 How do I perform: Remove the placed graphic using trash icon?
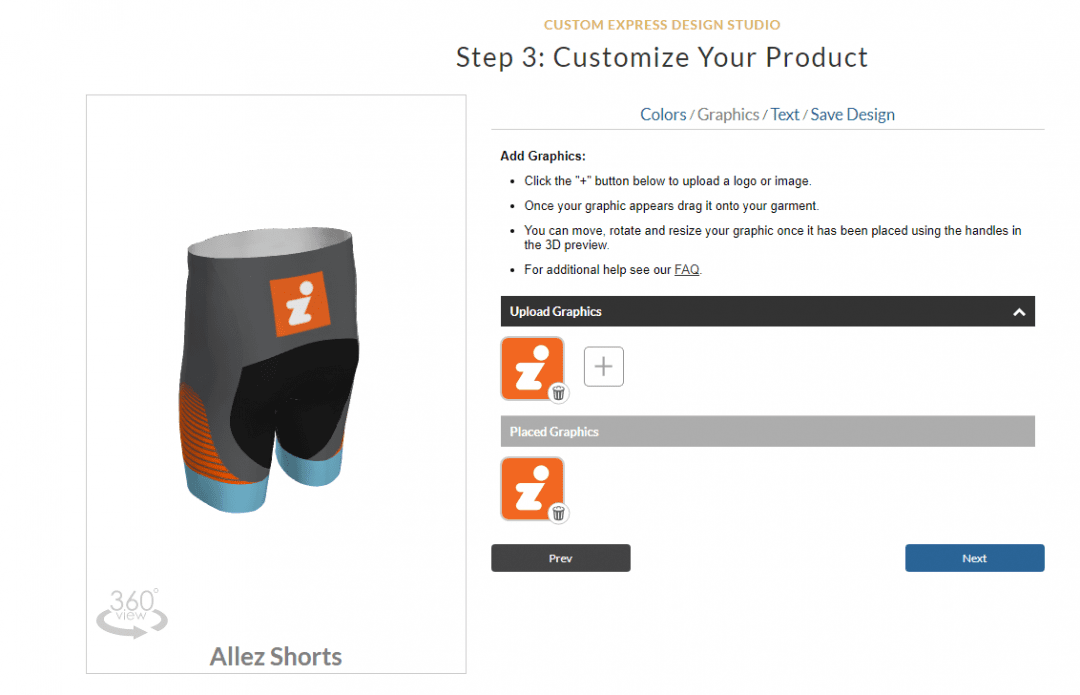pos(559,513)
